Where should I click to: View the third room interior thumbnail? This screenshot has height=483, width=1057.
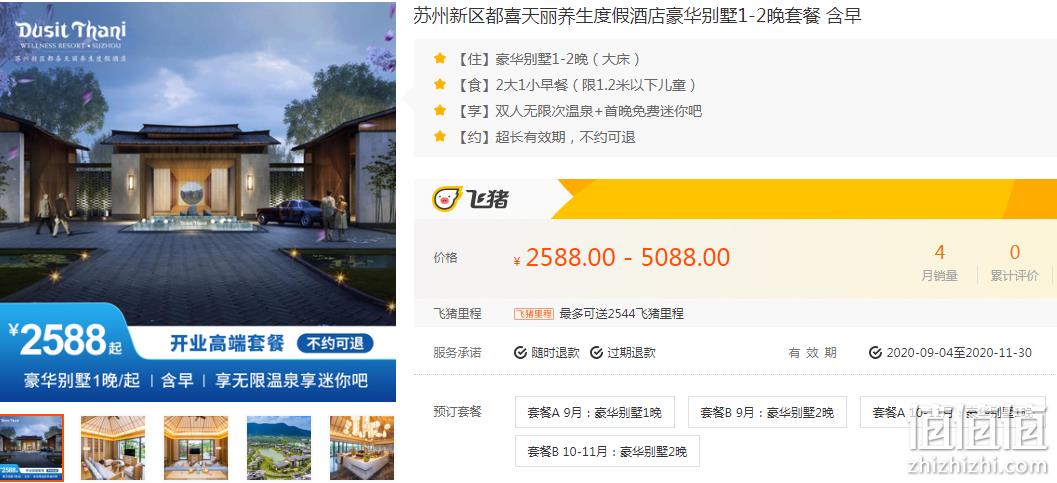pos(196,448)
